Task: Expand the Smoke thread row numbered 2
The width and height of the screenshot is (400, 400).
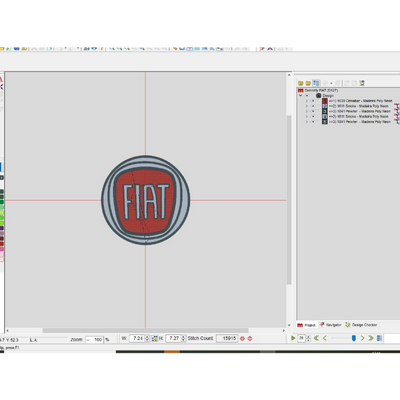Action: pos(307,106)
